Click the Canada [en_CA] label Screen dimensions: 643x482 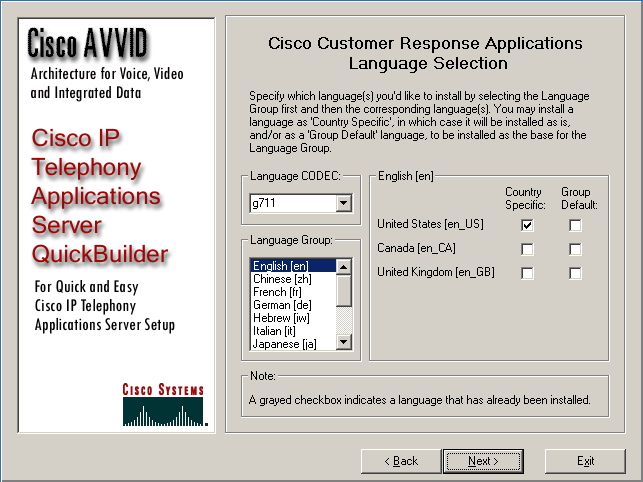click(416, 248)
